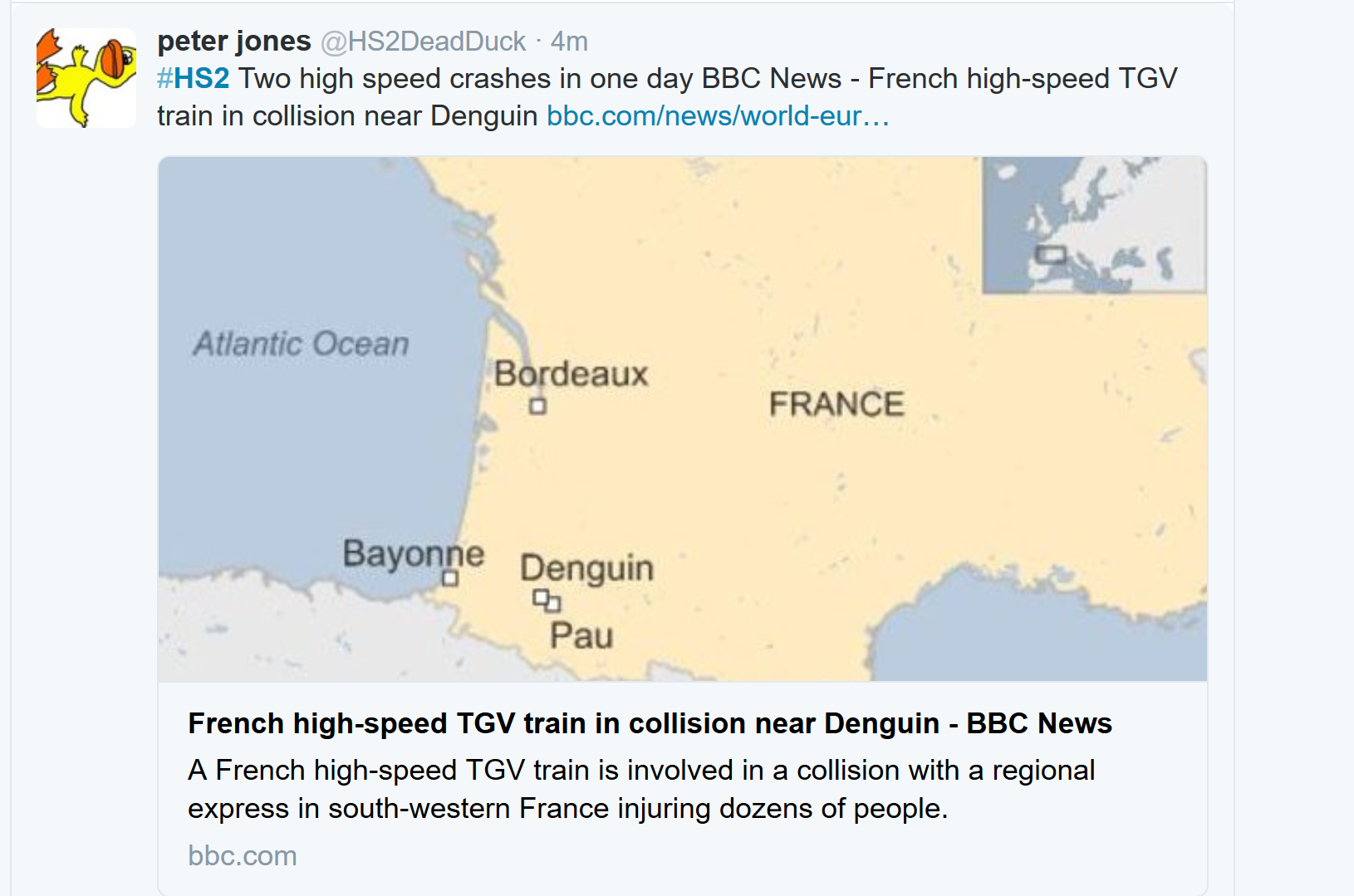Image resolution: width=1354 pixels, height=896 pixels.
Task: Click the Pau label on map
Action: pos(581,635)
